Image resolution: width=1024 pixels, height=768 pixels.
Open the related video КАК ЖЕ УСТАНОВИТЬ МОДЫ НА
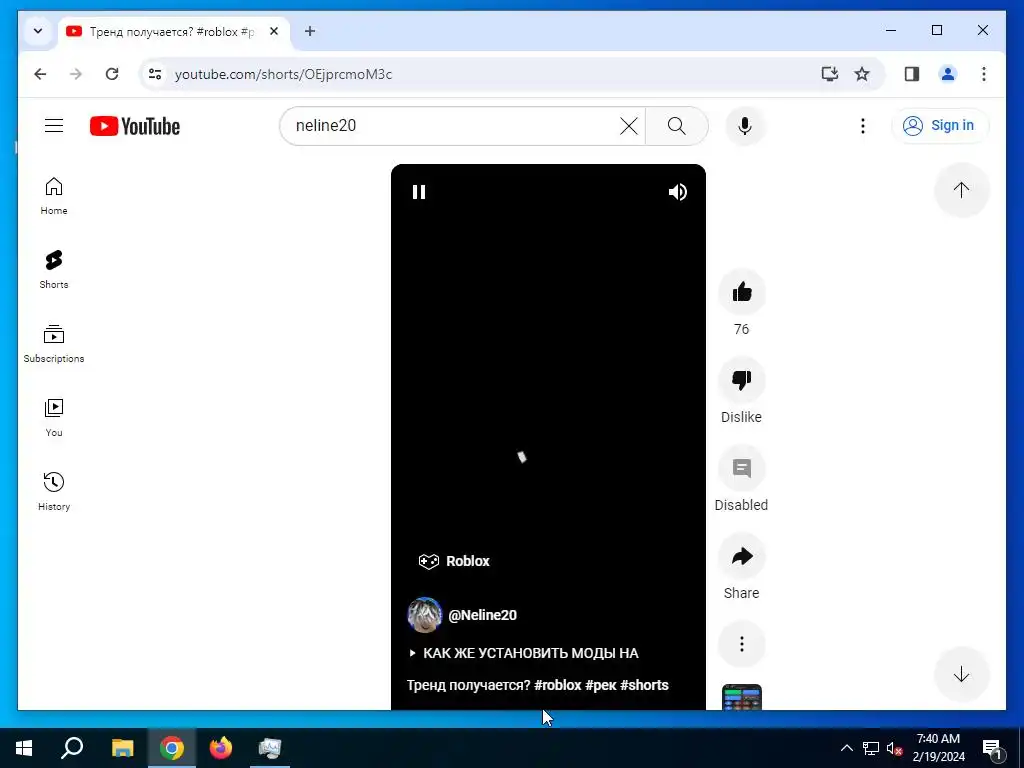524,653
